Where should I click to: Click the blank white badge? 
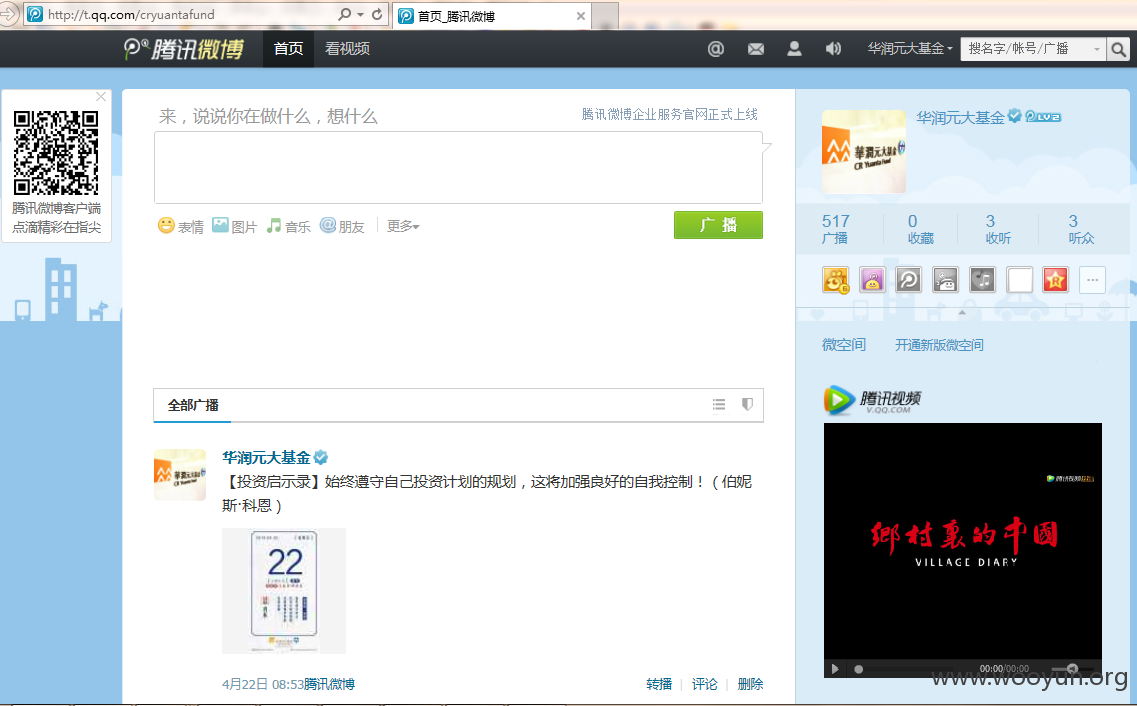[x=1020, y=280]
